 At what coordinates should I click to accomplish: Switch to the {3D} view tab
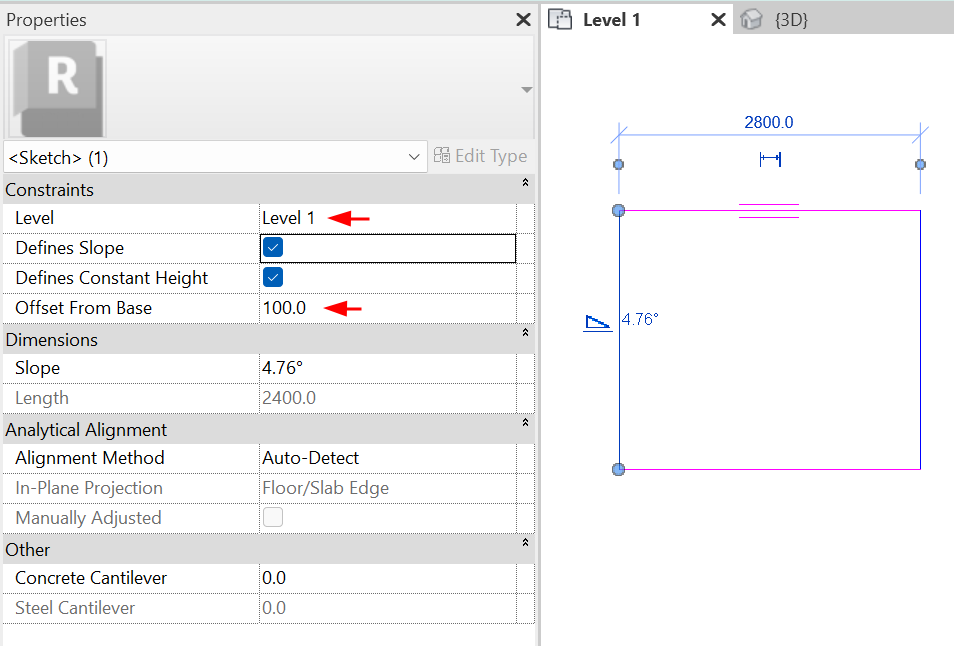(792, 20)
